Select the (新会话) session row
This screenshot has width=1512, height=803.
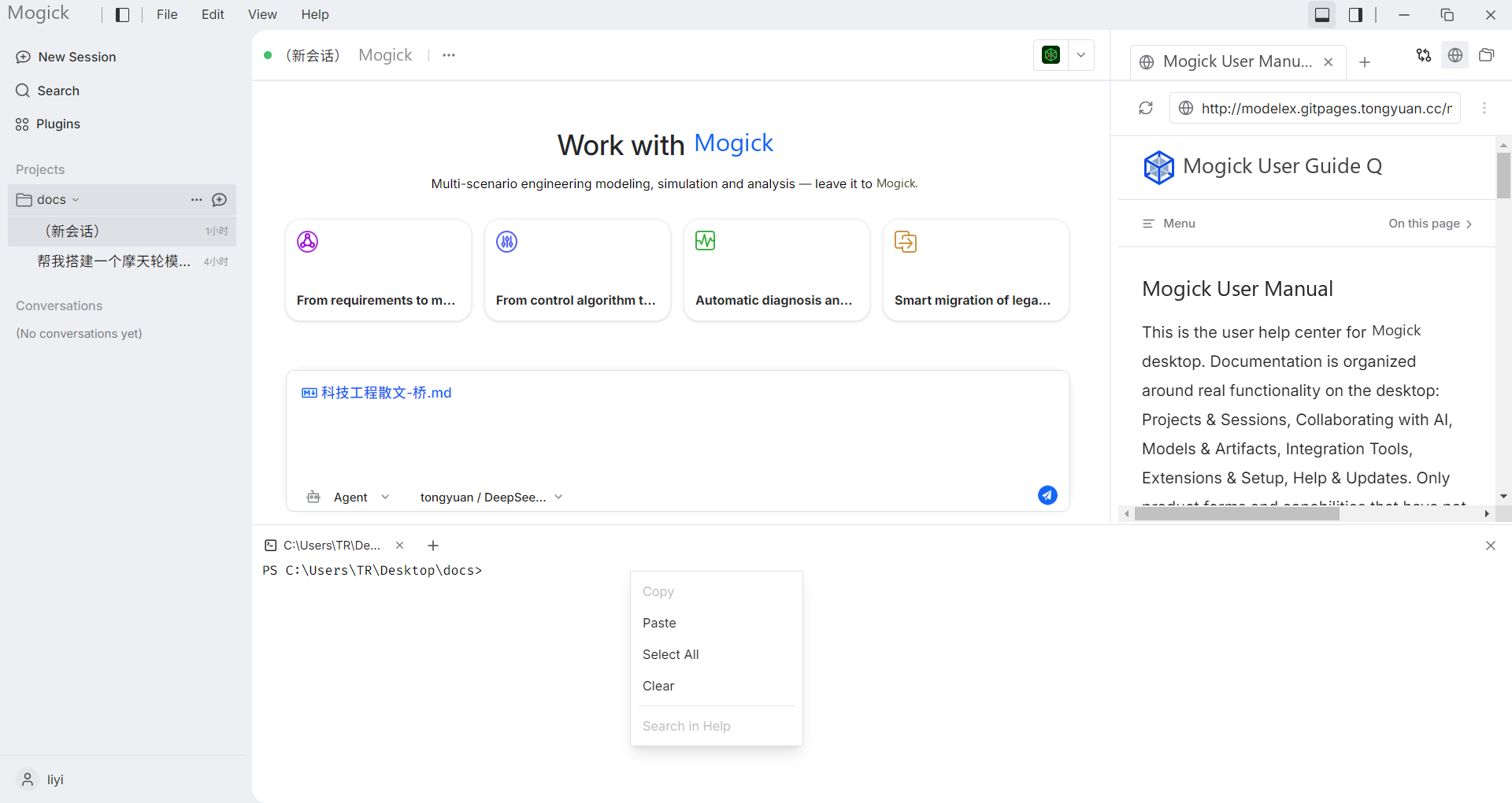click(x=122, y=231)
